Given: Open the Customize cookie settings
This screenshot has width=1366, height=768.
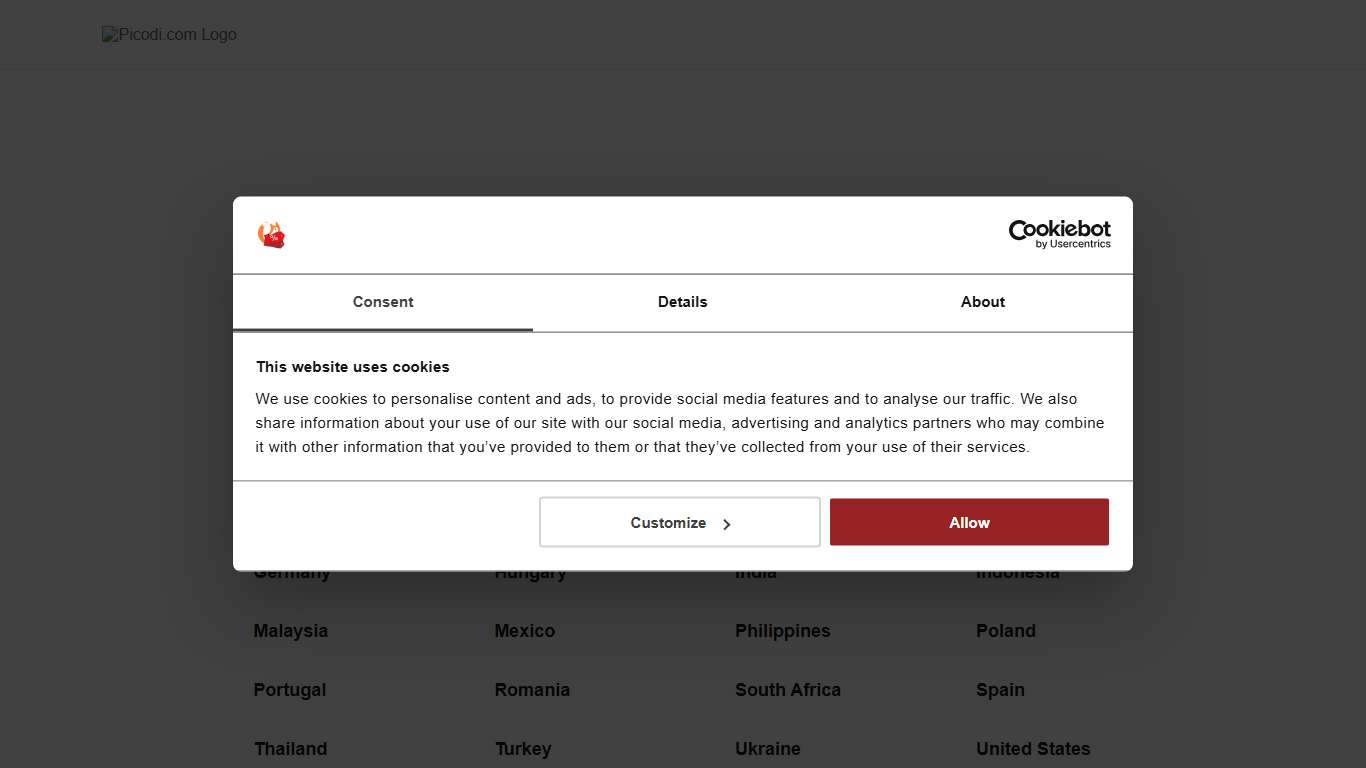Looking at the screenshot, I should coord(668,521).
